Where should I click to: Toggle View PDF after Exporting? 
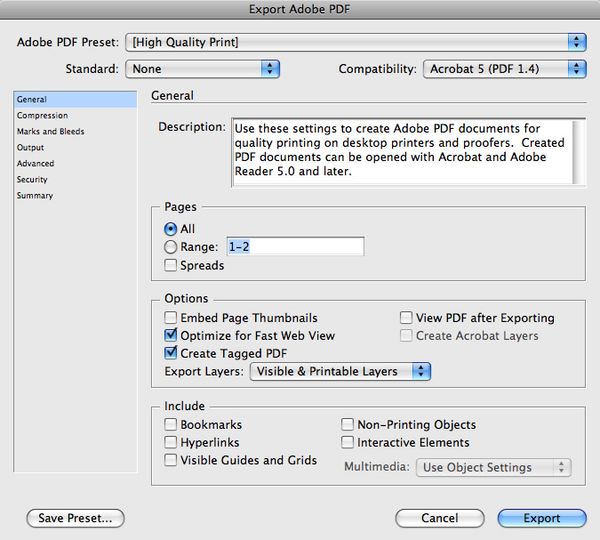click(406, 318)
